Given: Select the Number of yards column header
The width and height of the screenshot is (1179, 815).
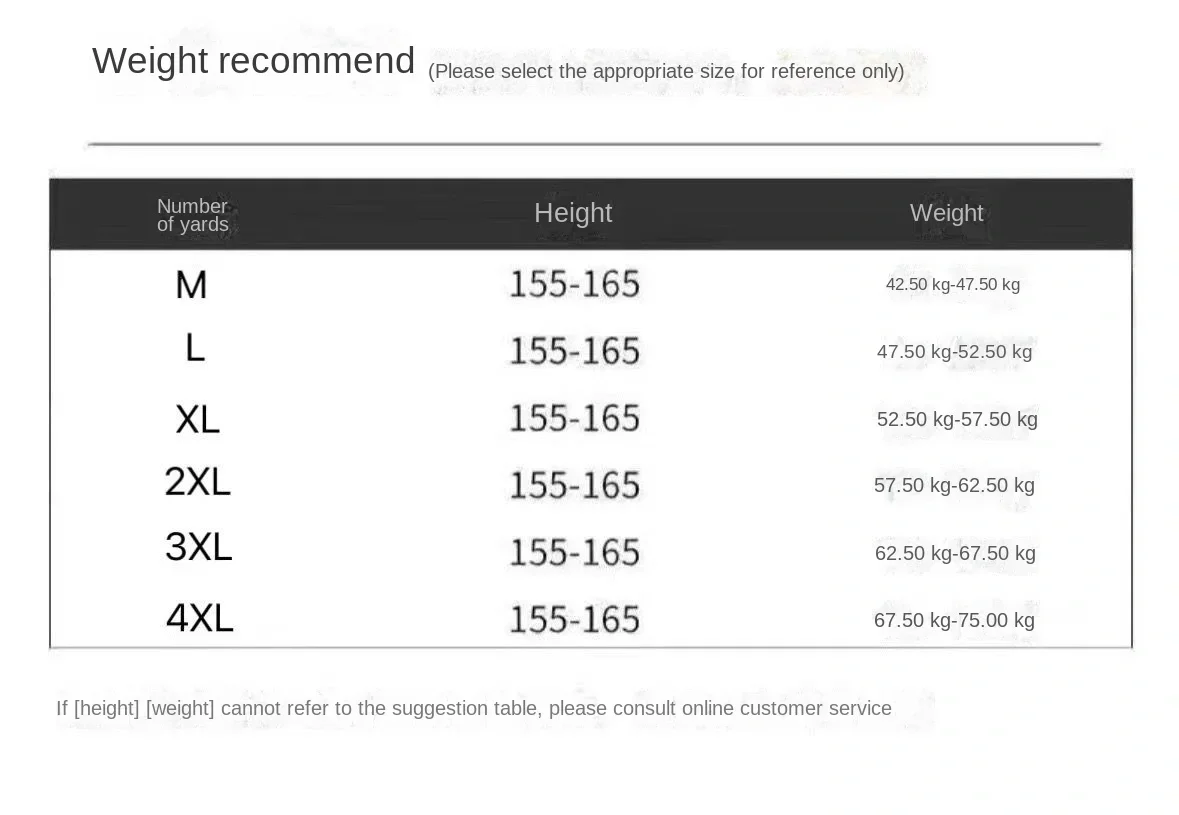Looking at the screenshot, I should point(192,215).
